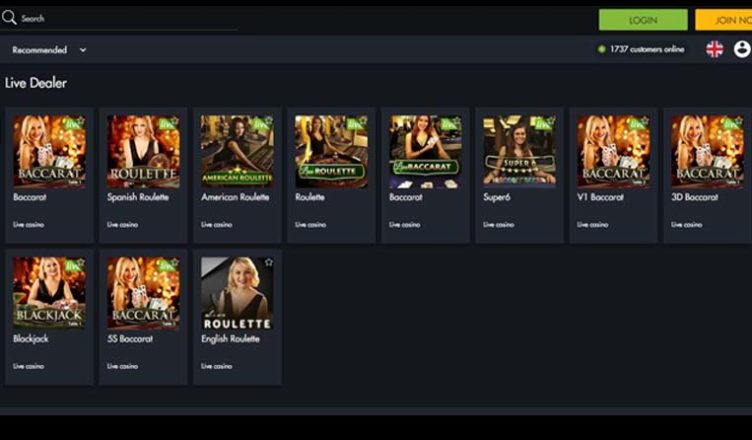This screenshot has width=752, height=440.
Task: Favorite English Roulette with its star
Action: 268,262
